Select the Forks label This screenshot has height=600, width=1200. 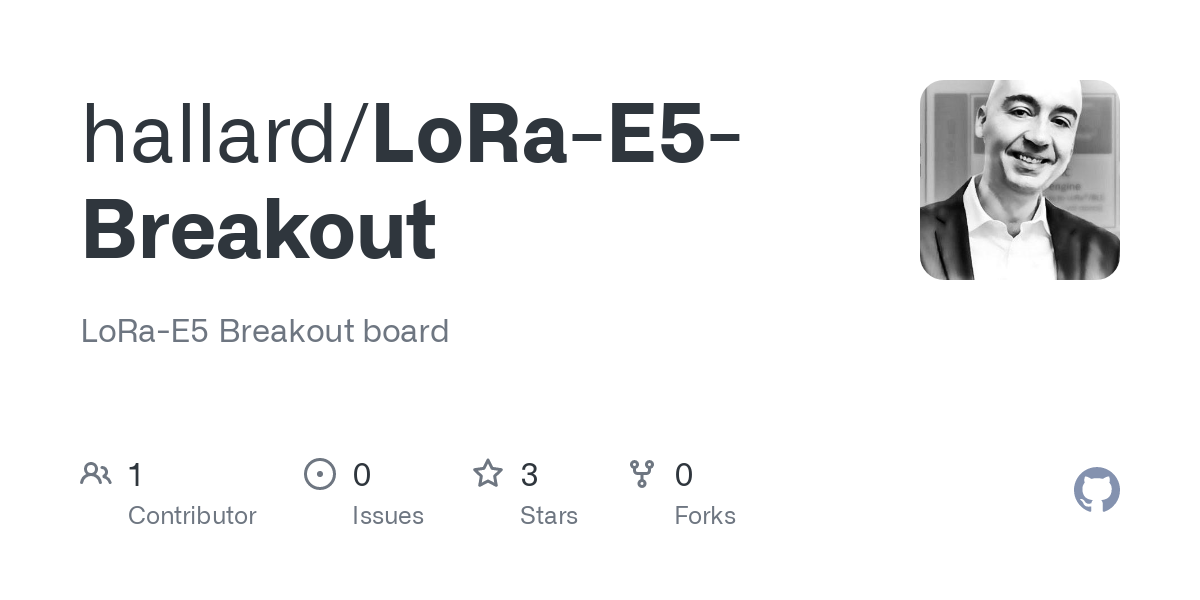click(705, 516)
